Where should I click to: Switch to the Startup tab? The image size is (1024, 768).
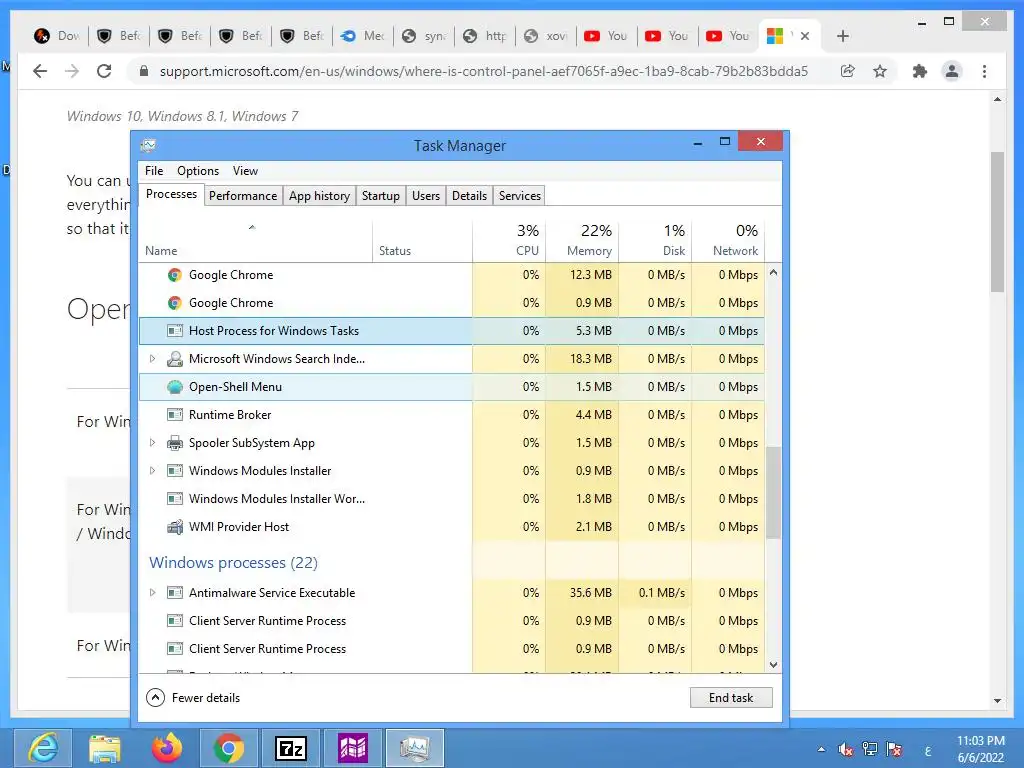[x=381, y=196]
